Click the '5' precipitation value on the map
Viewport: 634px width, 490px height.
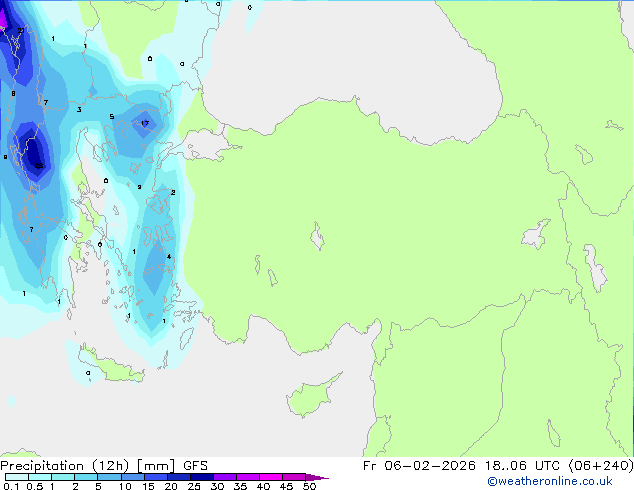(112, 117)
